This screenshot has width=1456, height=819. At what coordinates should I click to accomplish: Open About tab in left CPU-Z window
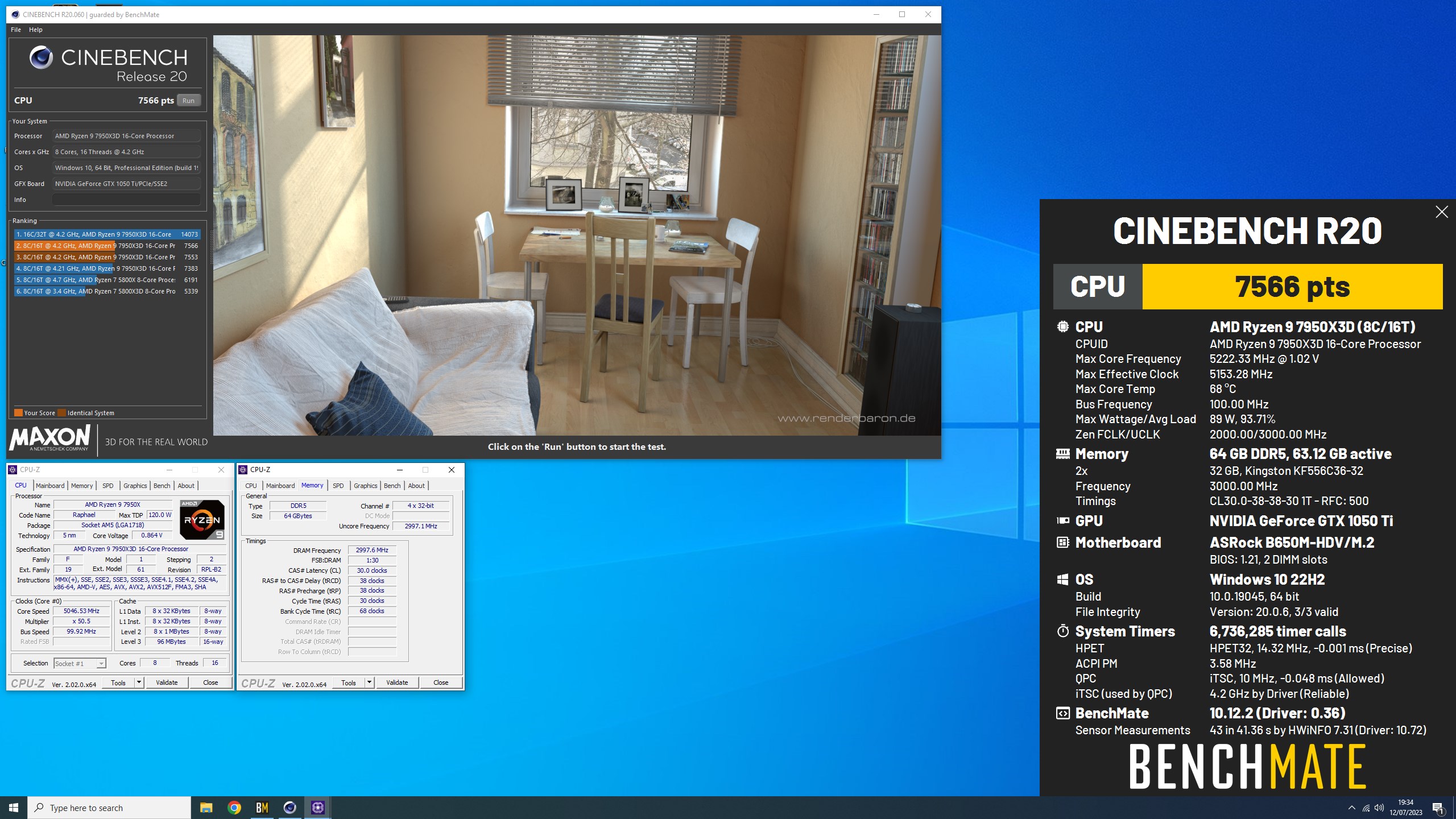point(186,486)
